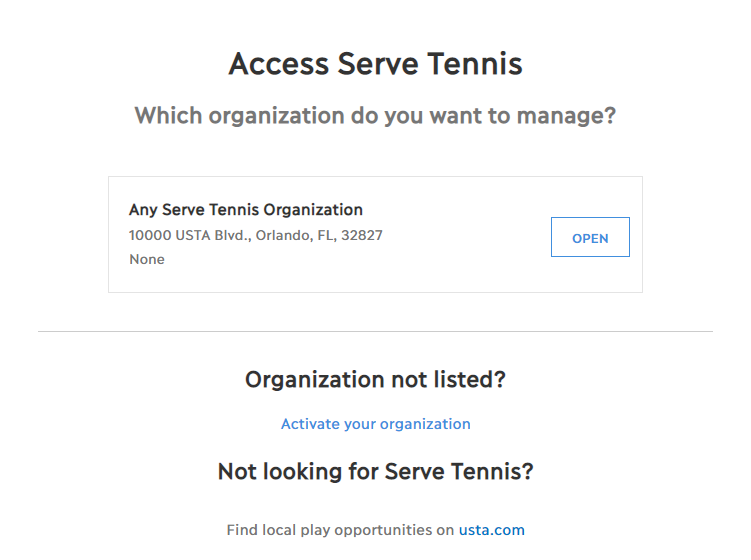Follow the Activate your organization link
This screenshot has width=751, height=560.
pos(376,424)
